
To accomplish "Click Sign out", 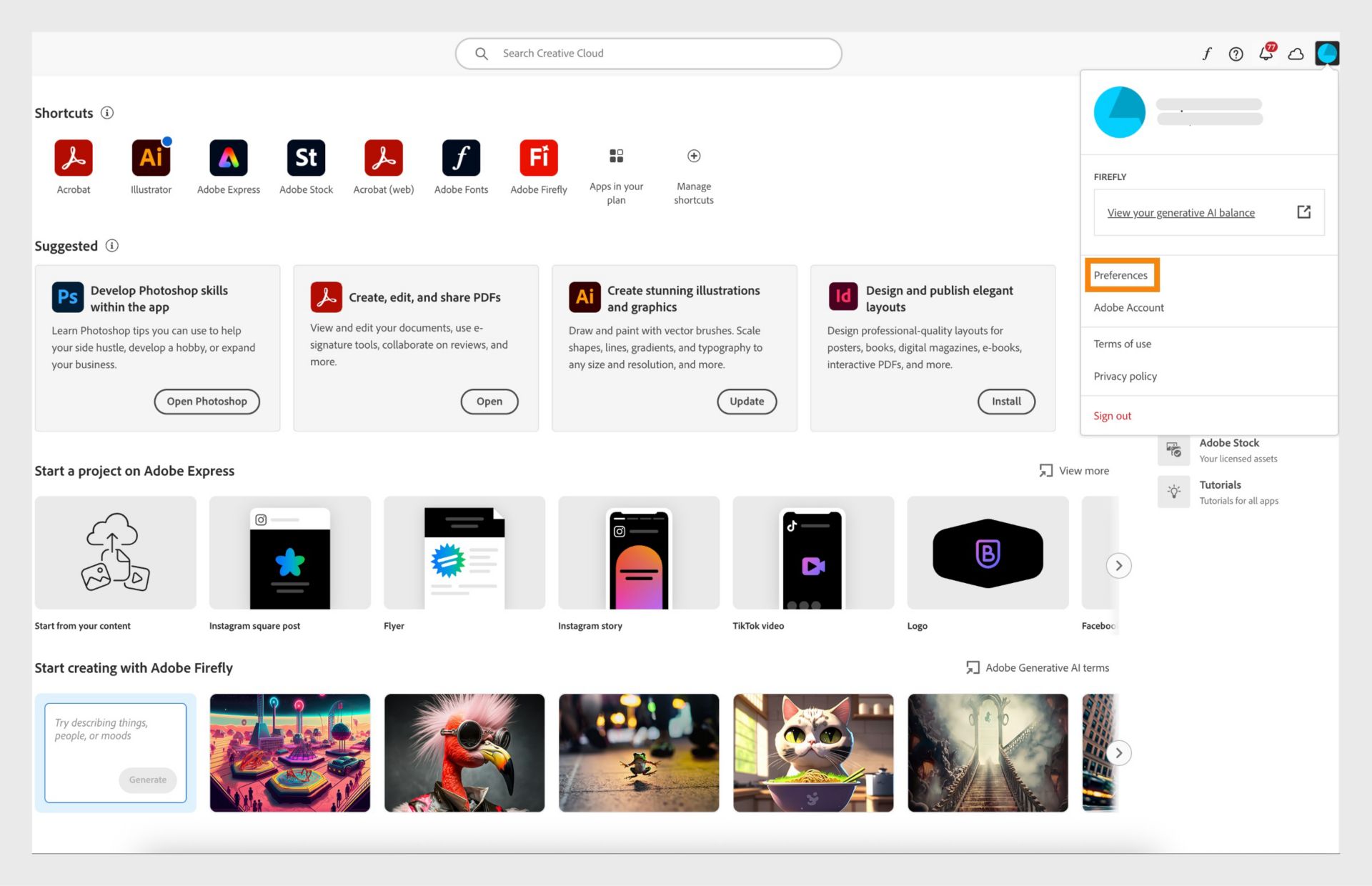I will click(x=1112, y=415).
